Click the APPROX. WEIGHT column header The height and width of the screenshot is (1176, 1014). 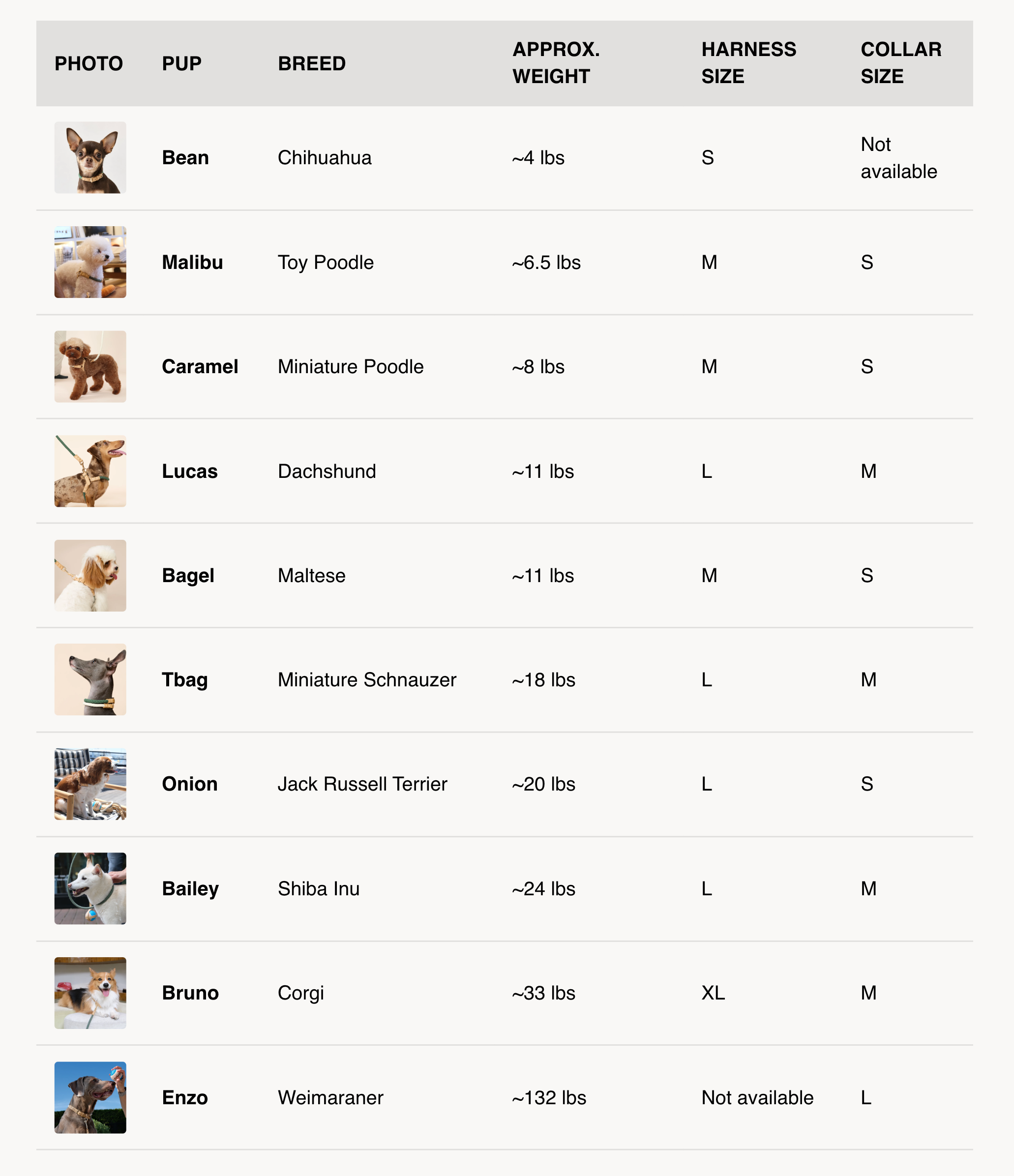point(556,63)
